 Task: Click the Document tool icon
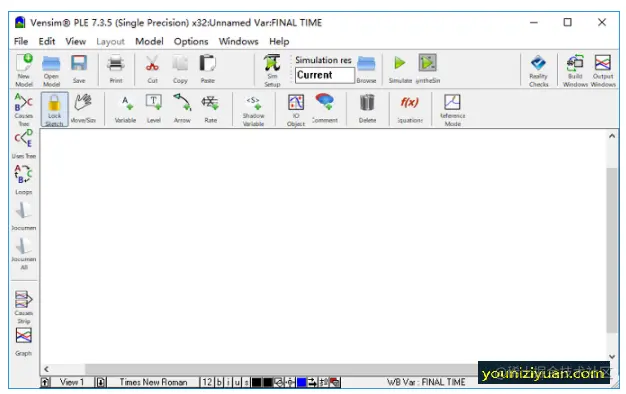point(24,216)
